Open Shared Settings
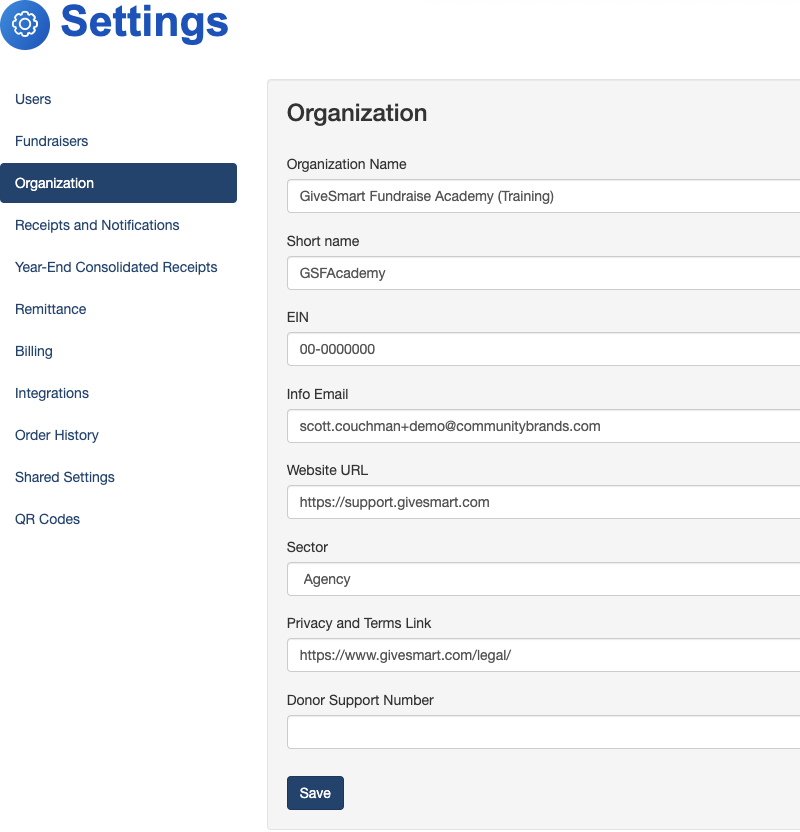This screenshot has width=800, height=832. tap(65, 477)
